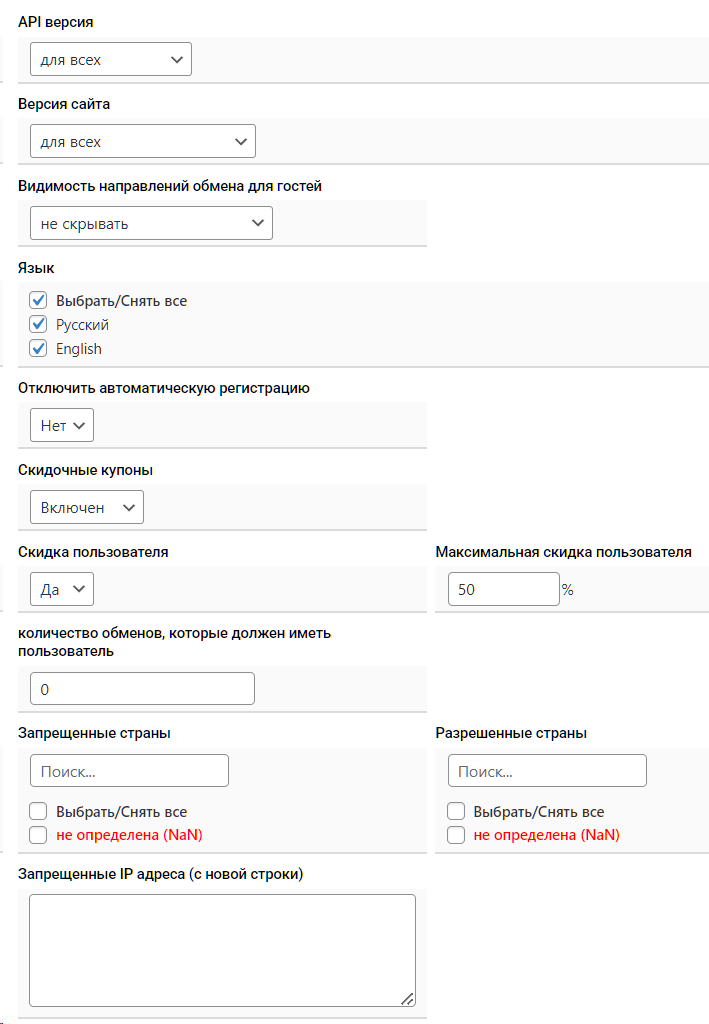Click the Запрещенные IP адреса text area
Viewport: 709px width, 1024px height.
pyautogui.click(x=222, y=949)
